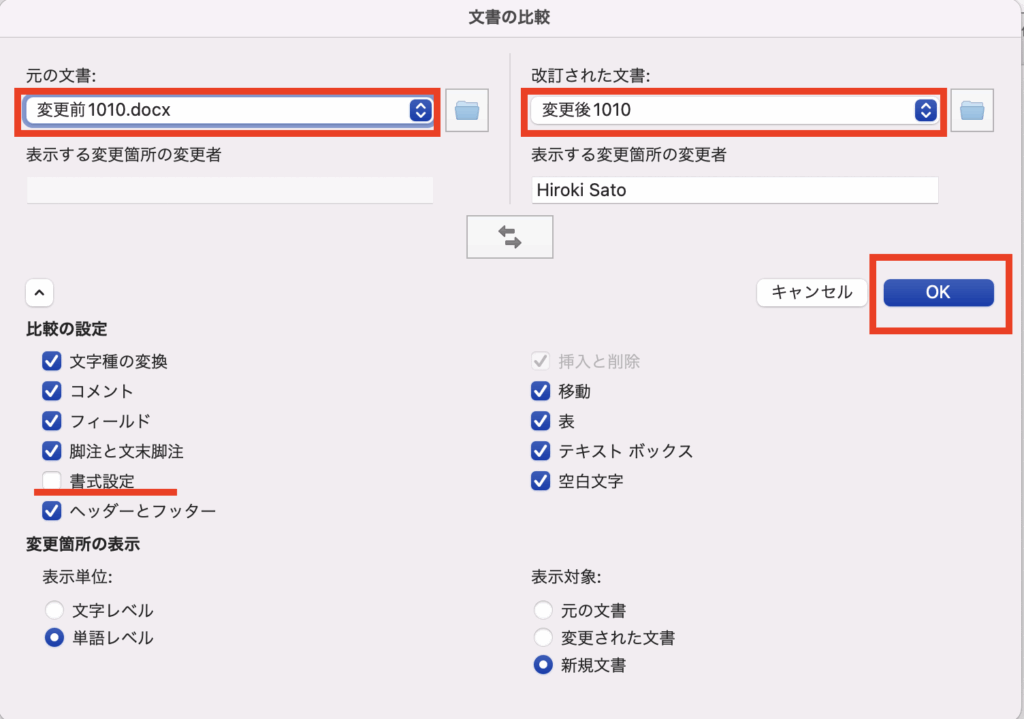This screenshot has width=1024, height=719.
Task: Toggle the 移動 checkbox off
Action: point(541,391)
